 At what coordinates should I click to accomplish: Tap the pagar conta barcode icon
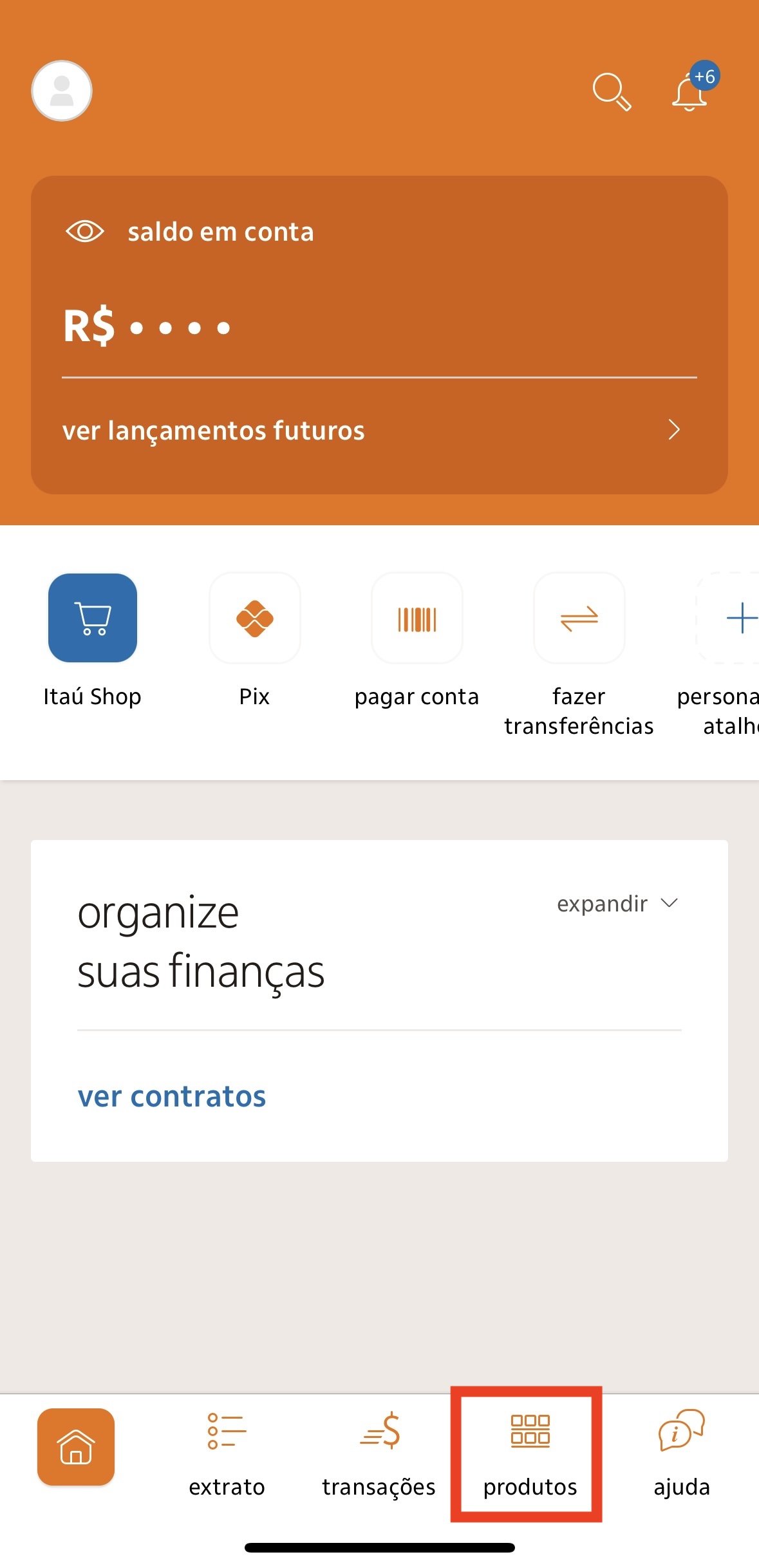point(417,618)
